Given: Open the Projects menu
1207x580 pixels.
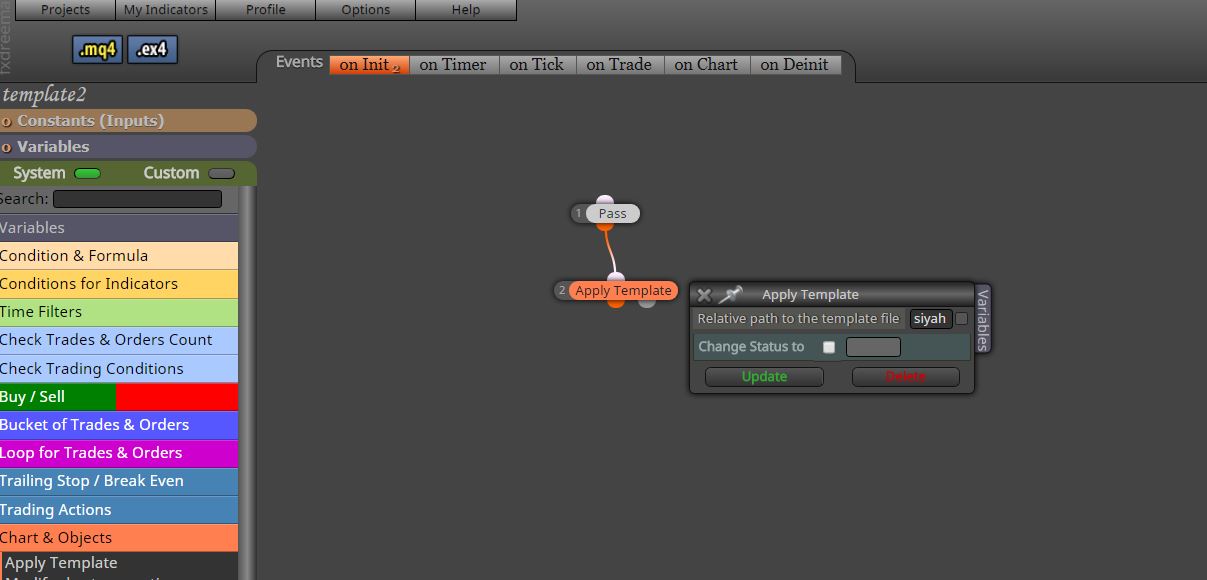Looking at the screenshot, I should pos(65,10).
